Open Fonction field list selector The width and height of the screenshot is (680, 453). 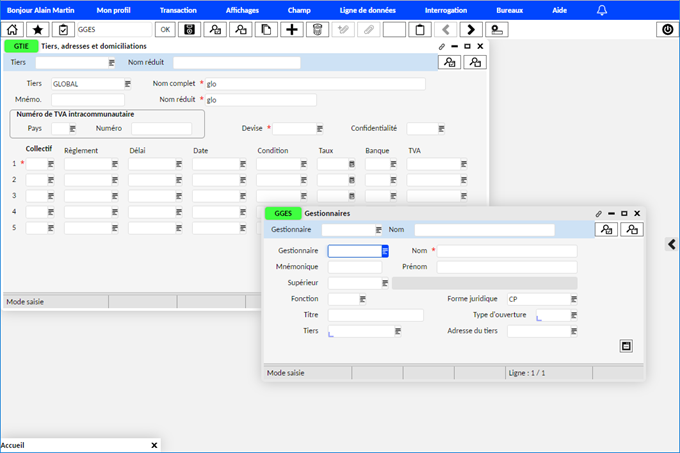click(363, 299)
